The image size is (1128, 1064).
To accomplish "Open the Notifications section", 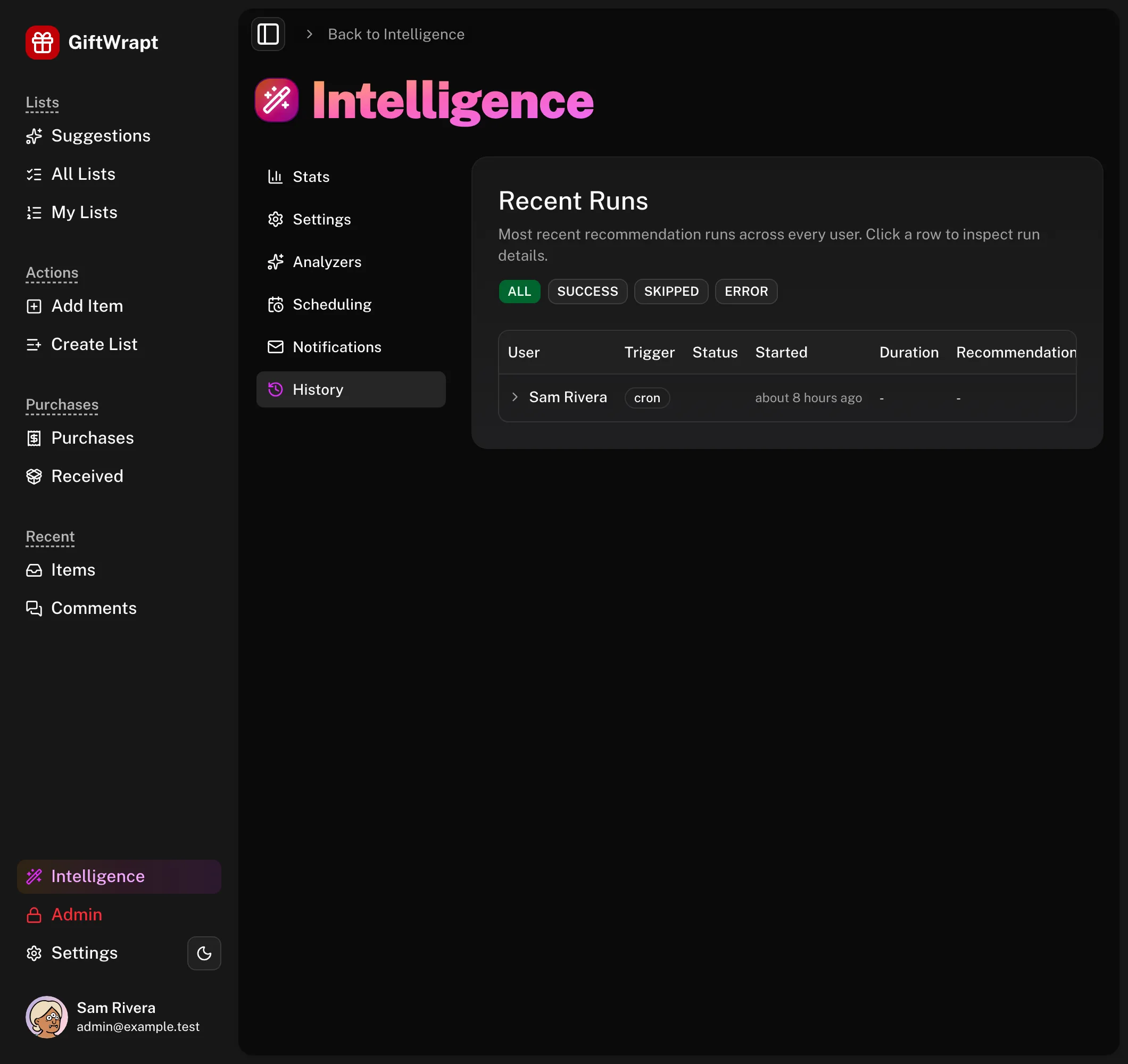I will coord(351,347).
